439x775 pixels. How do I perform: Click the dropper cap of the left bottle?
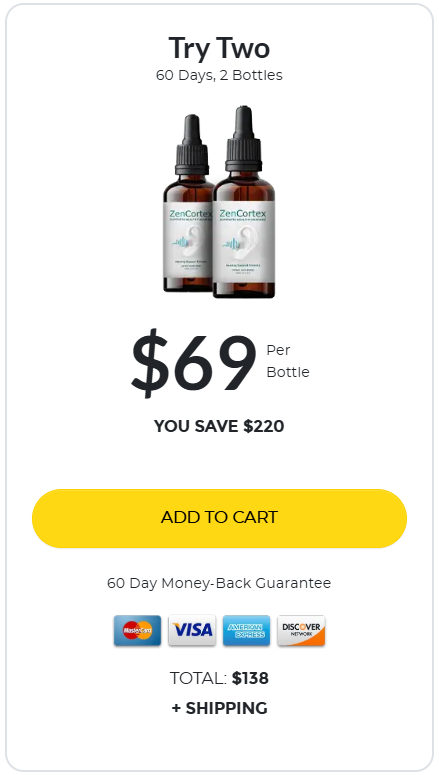tap(192, 145)
